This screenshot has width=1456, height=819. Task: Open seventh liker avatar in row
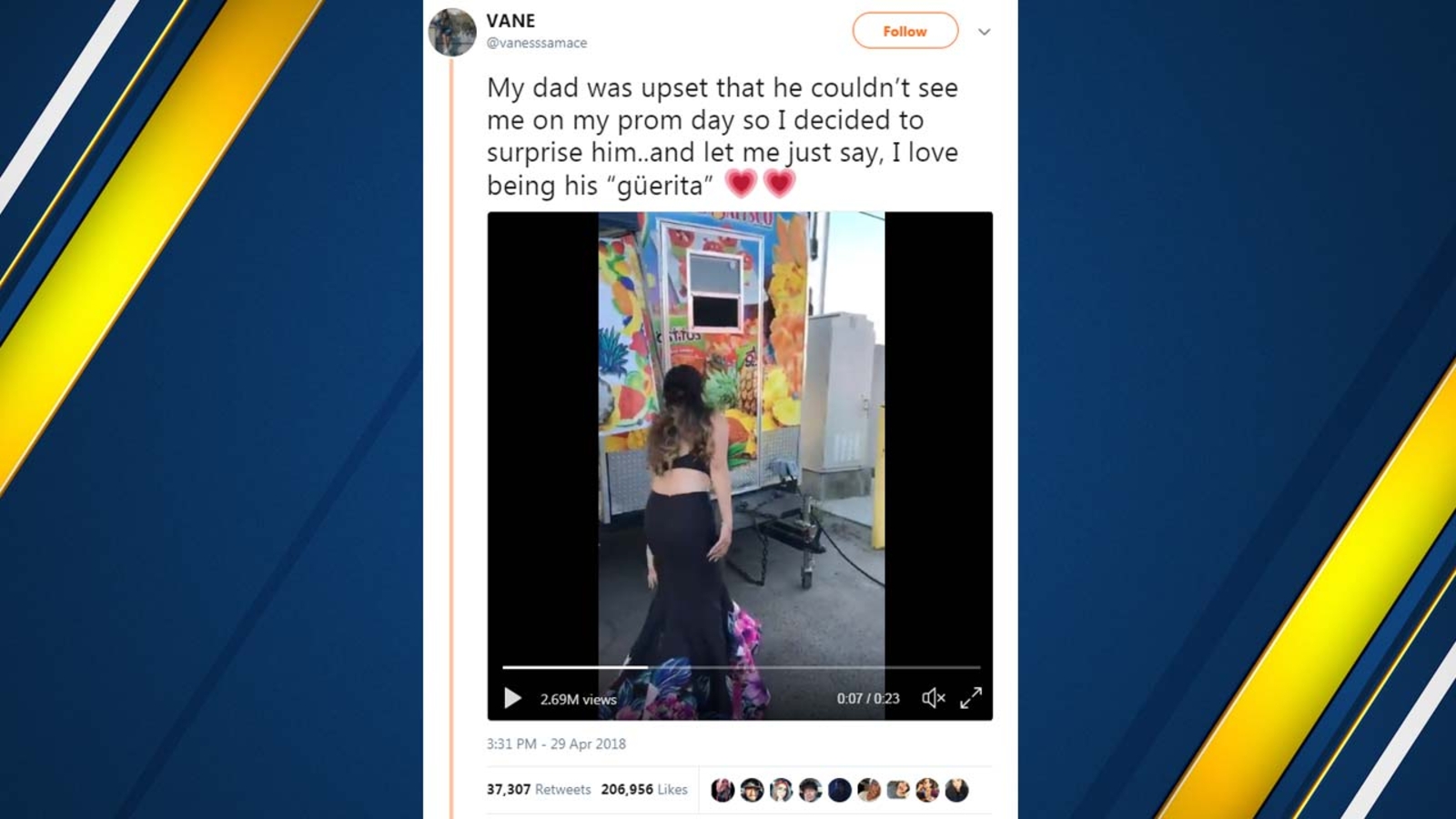898,790
